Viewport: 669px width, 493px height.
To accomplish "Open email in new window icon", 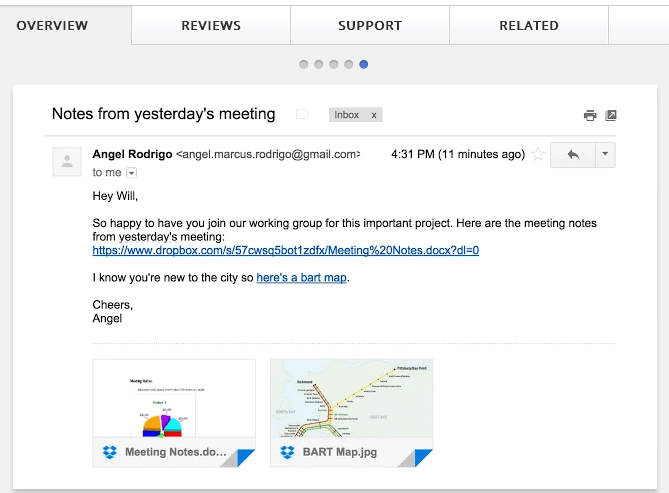I will coord(611,115).
